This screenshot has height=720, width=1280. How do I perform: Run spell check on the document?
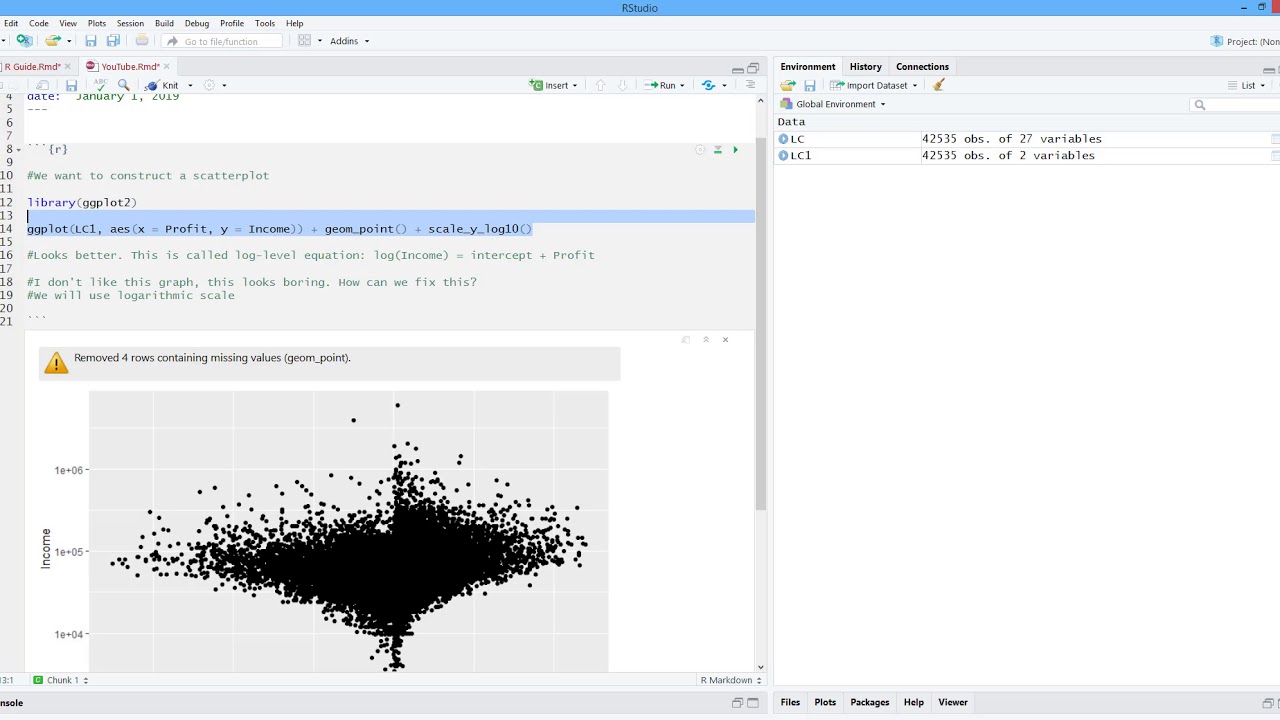click(101, 85)
